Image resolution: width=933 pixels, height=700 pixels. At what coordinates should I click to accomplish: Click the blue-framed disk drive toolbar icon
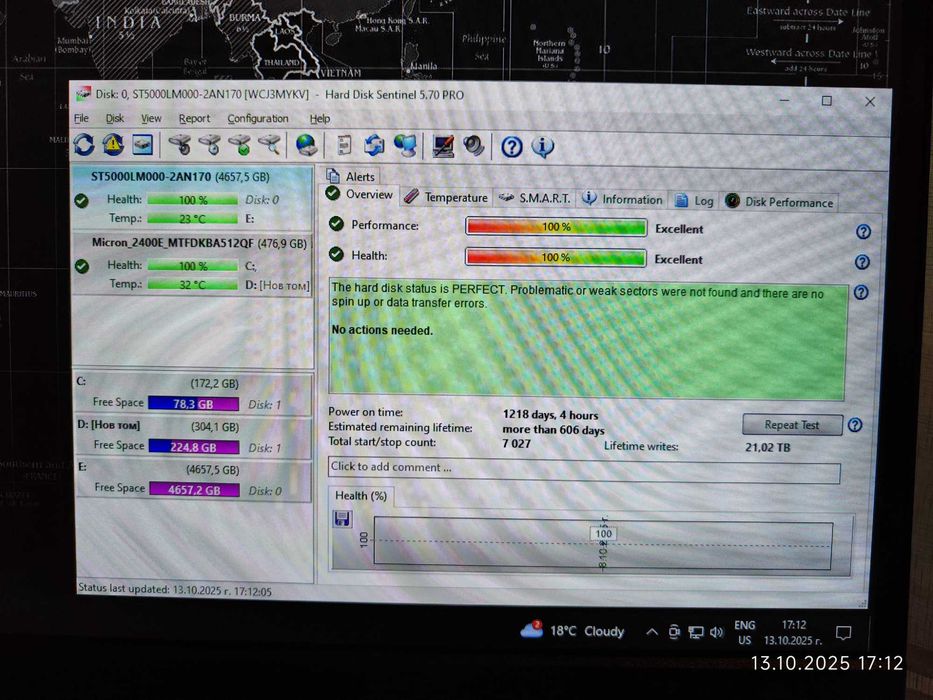[x=143, y=144]
